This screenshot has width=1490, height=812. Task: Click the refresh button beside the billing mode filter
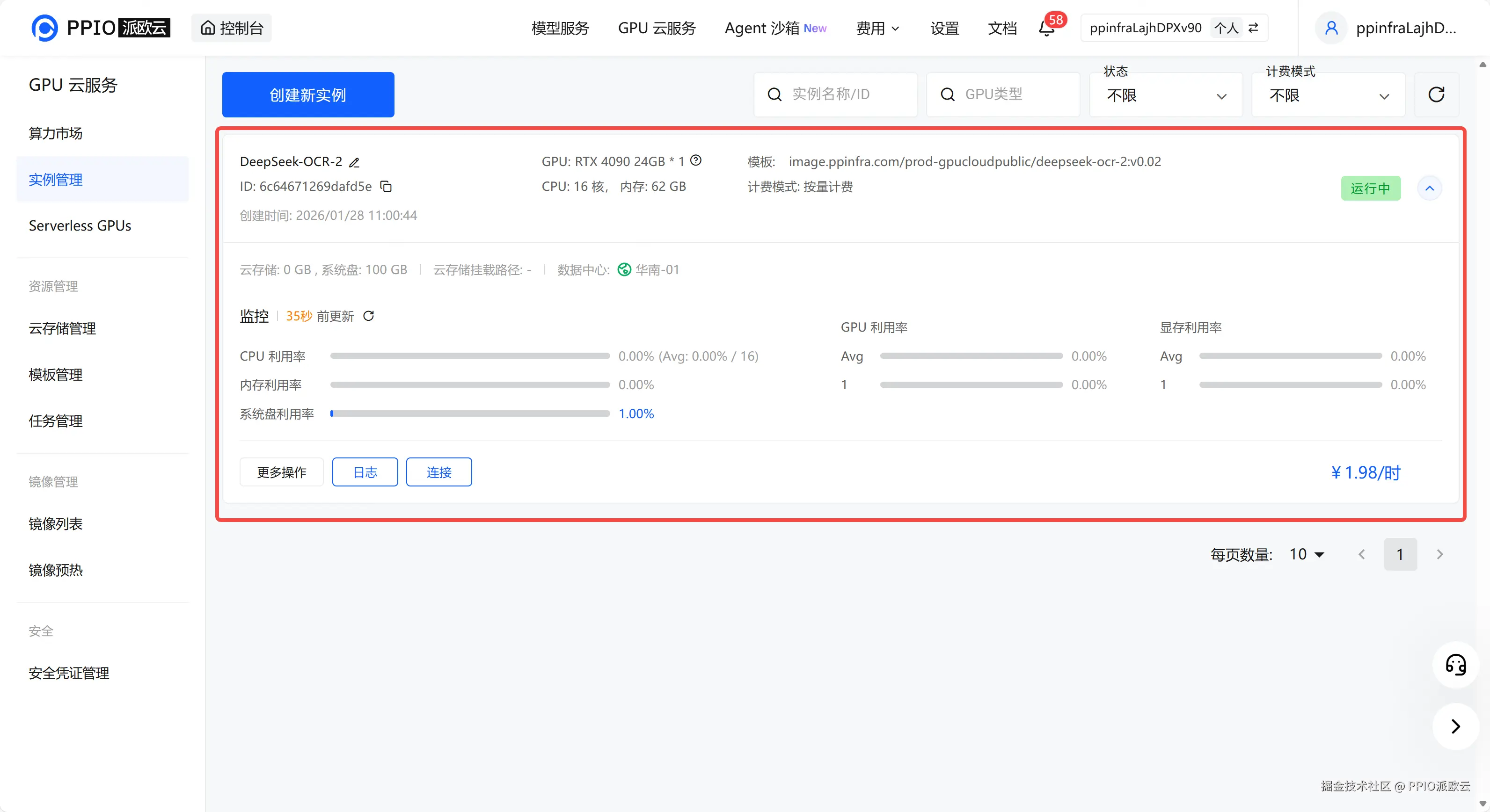click(x=1436, y=95)
